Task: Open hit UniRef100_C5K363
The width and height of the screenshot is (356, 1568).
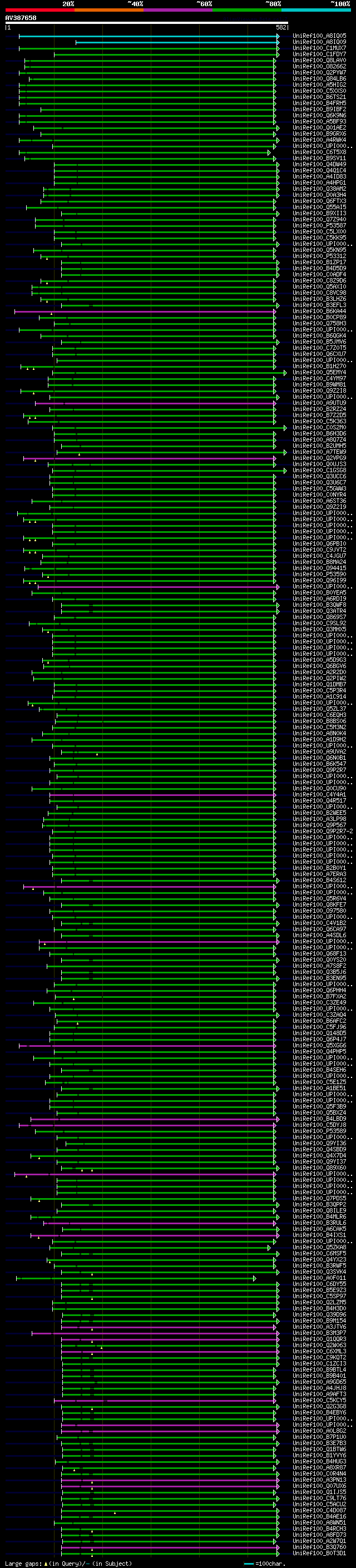Action: tap(319, 421)
